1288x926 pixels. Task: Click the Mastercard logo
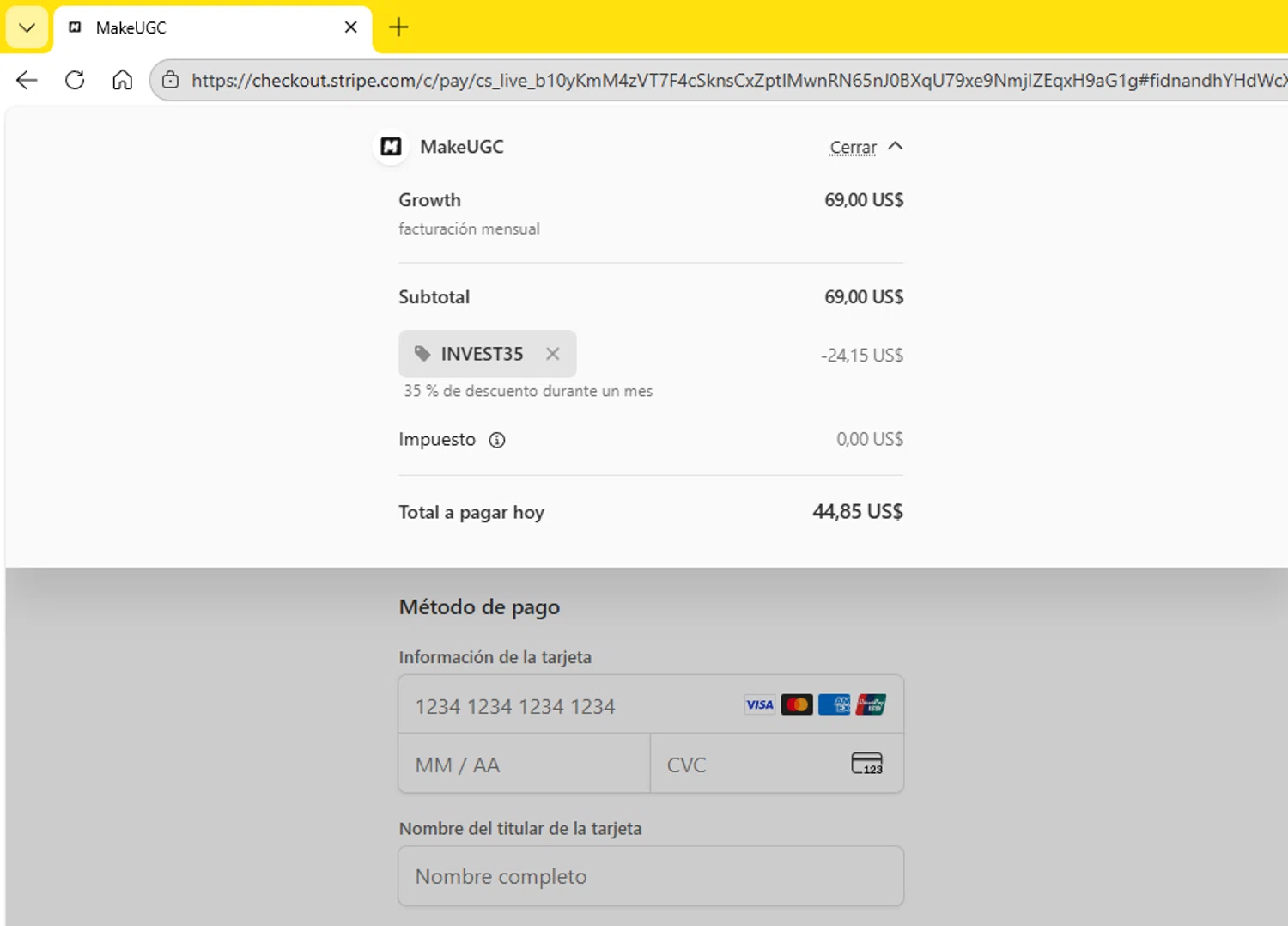[797, 704]
